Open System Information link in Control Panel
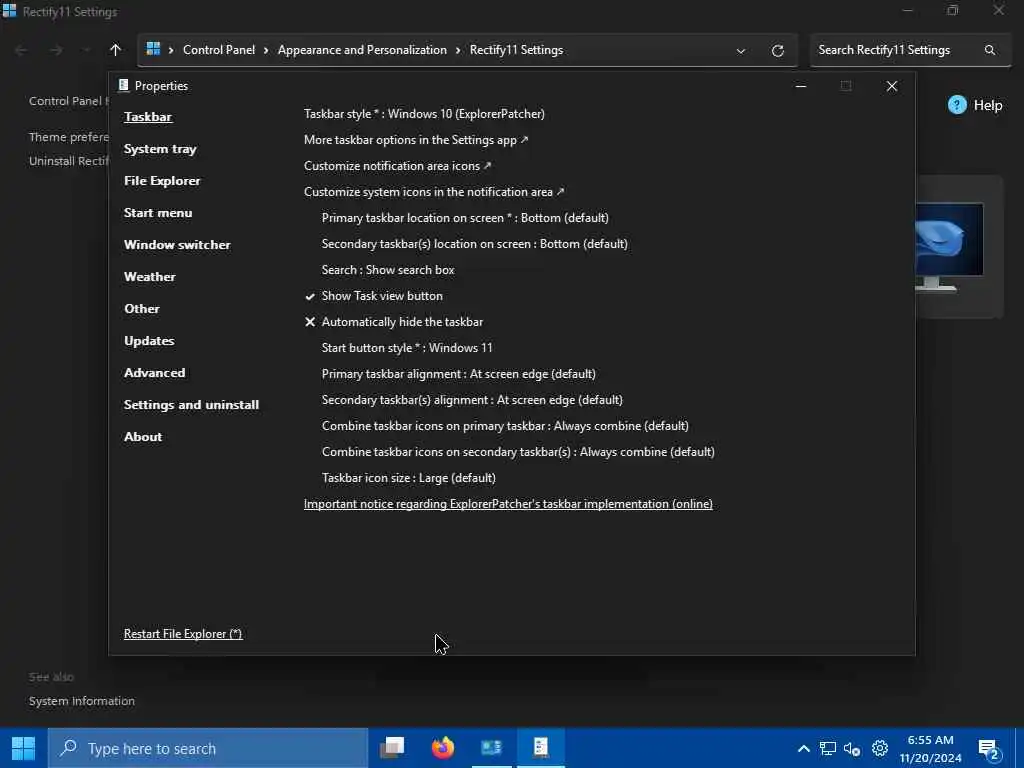 [82, 701]
